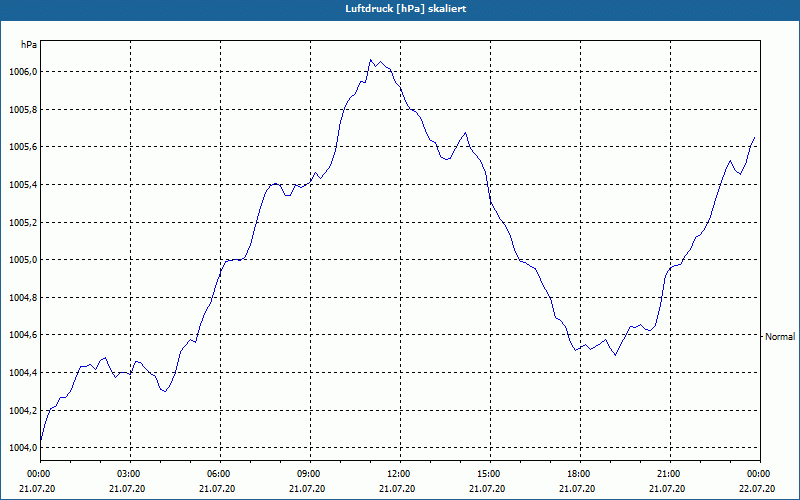800x500 pixels.
Task: Click the '18:00' time label
Action: tap(577, 474)
